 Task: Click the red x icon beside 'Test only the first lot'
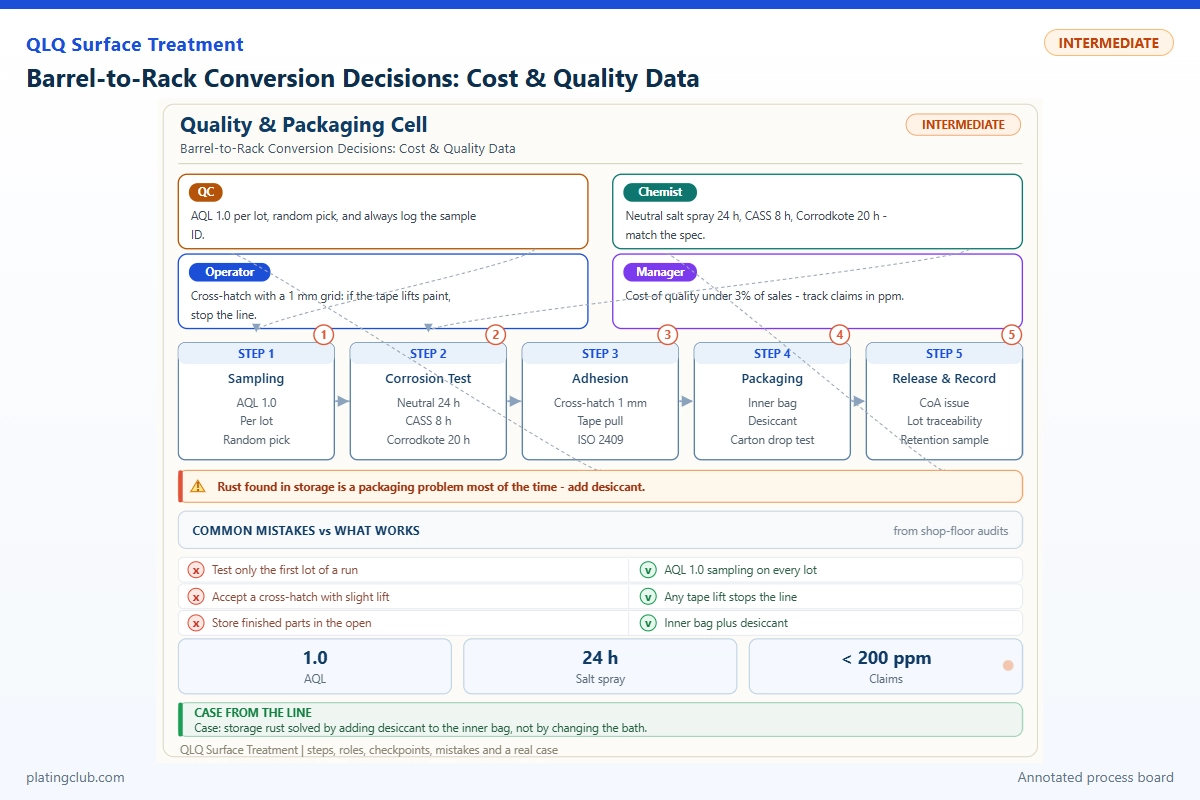(196, 570)
